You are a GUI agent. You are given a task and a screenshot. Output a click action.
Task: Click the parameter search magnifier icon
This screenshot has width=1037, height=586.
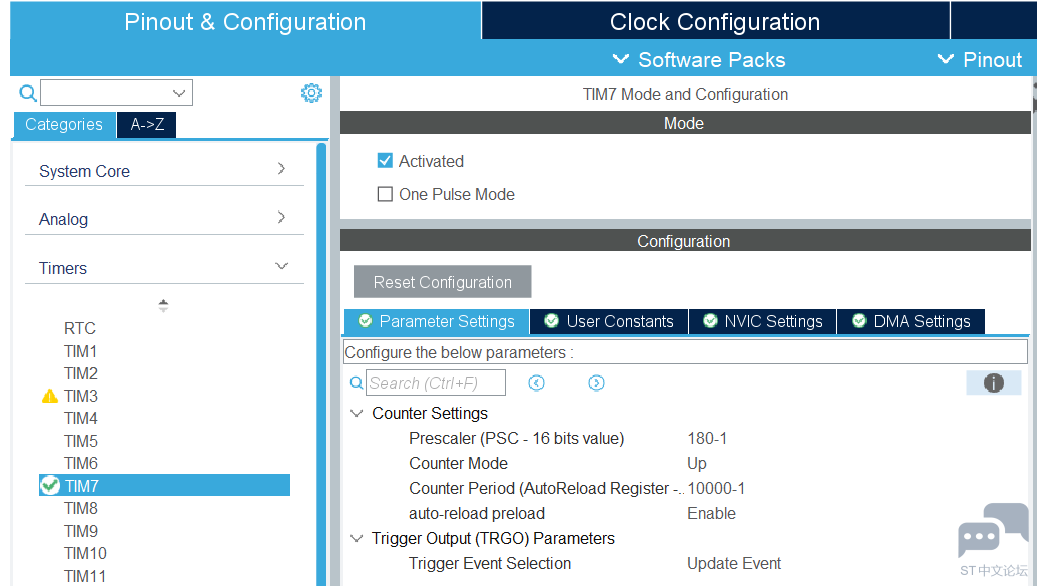pyautogui.click(x=356, y=383)
